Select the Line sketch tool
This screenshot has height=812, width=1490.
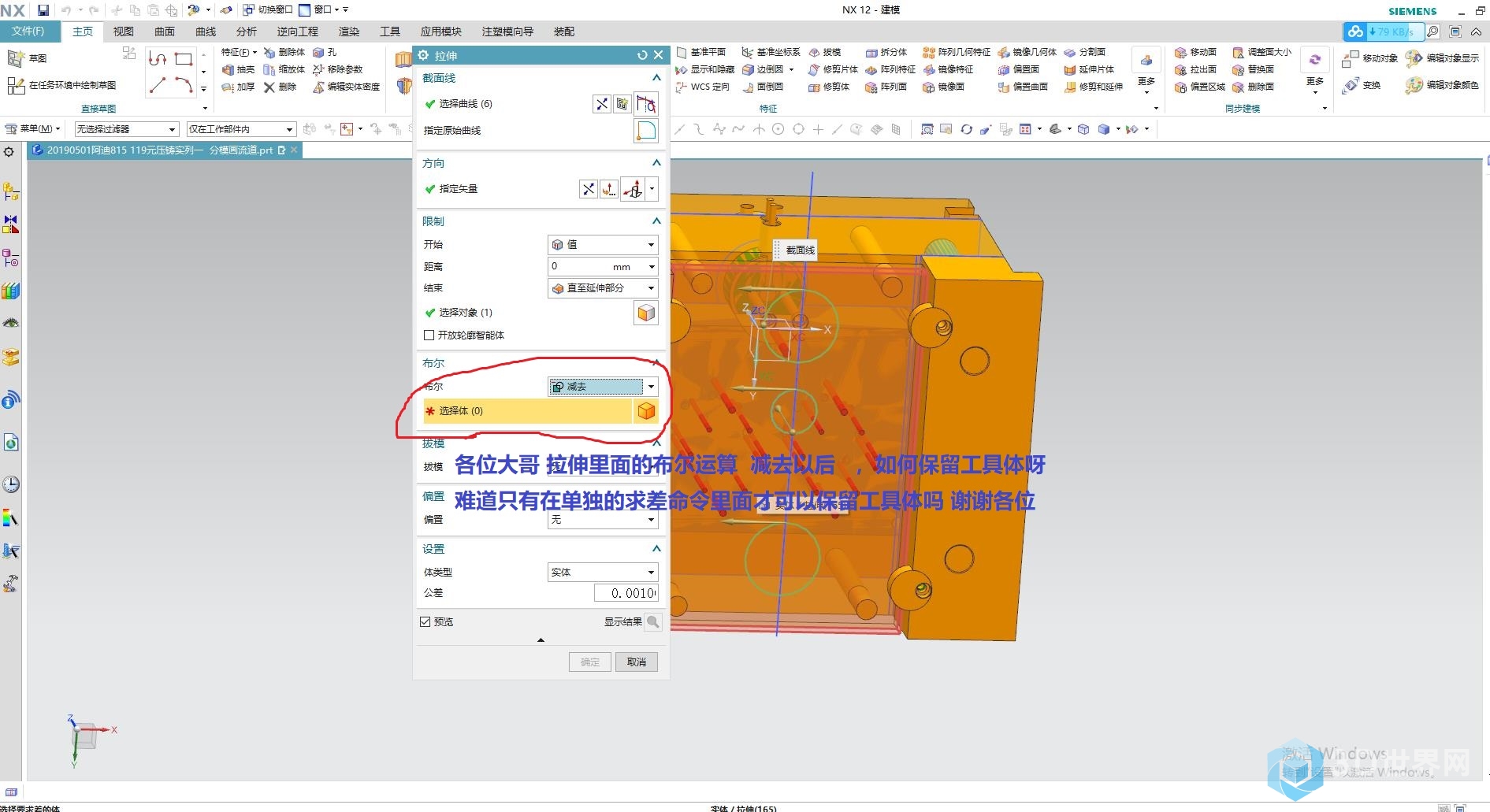[x=158, y=85]
